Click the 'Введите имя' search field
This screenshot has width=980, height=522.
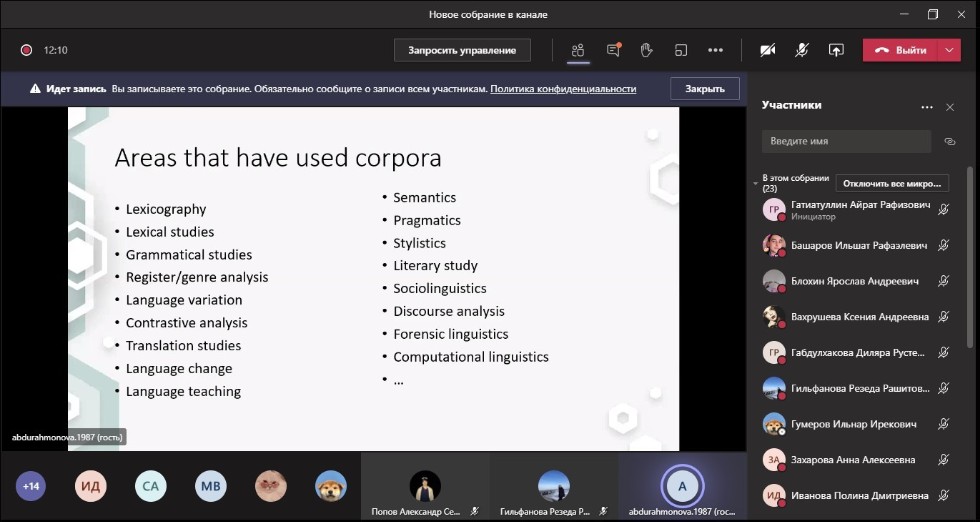point(845,141)
